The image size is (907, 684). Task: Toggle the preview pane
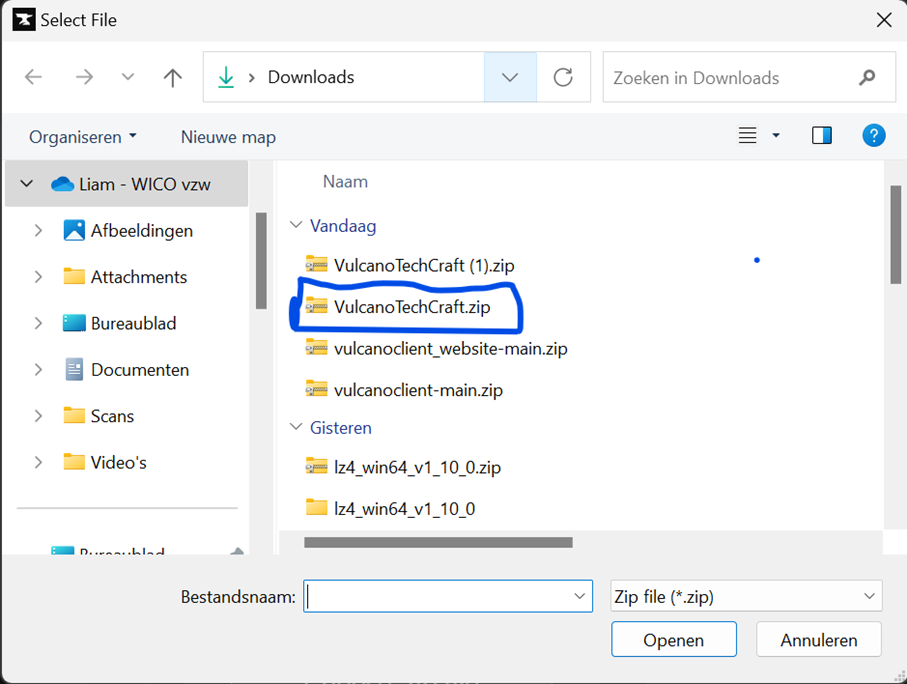tap(822, 135)
